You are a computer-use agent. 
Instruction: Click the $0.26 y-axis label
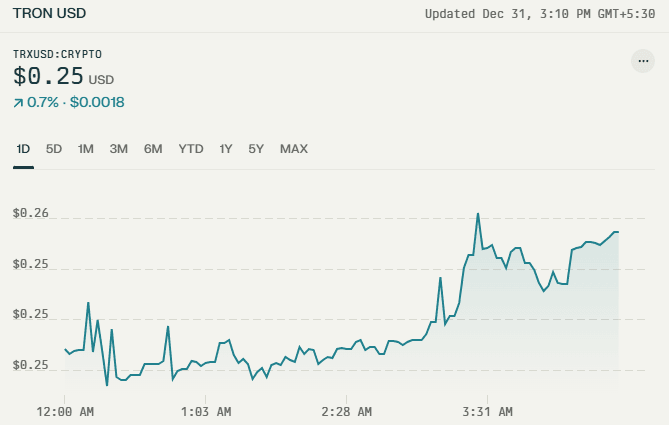click(30, 213)
